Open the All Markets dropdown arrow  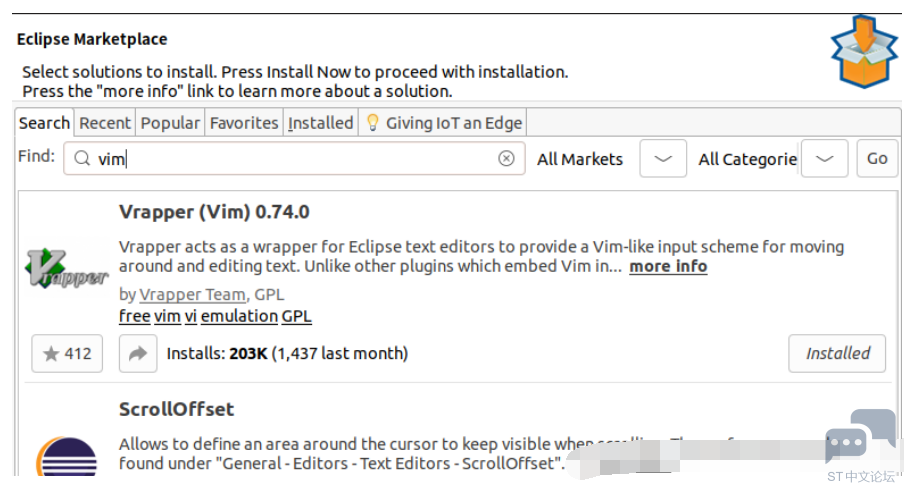663,158
